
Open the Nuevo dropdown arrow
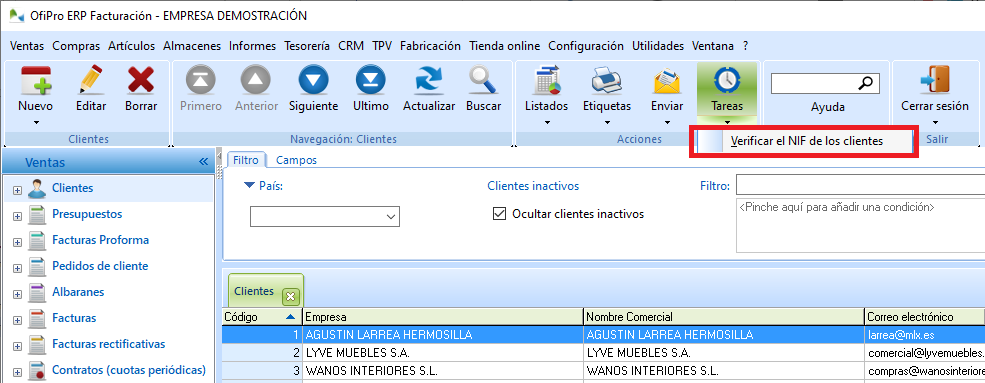pyautogui.click(x=36, y=122)
